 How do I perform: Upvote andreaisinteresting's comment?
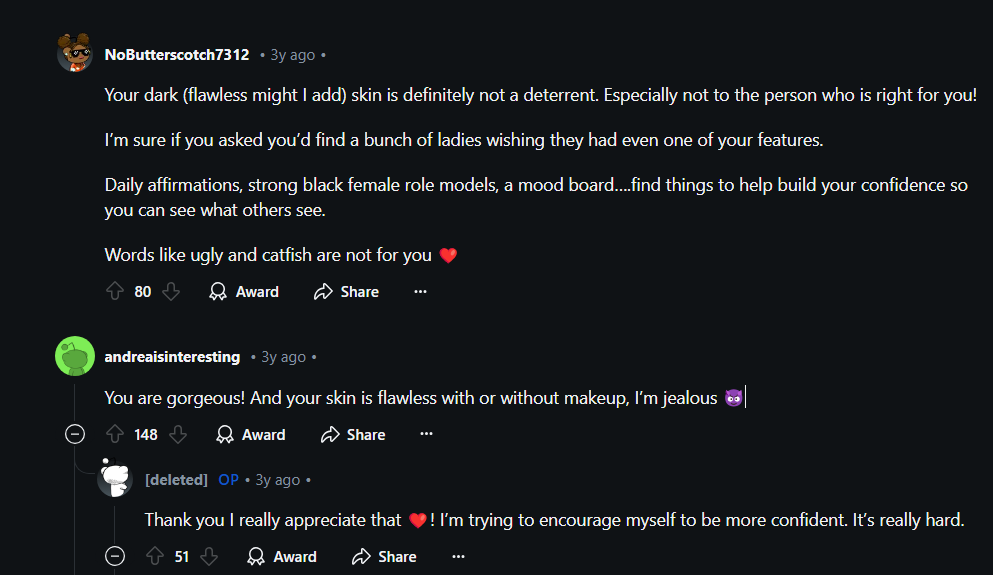pos(114,435)
